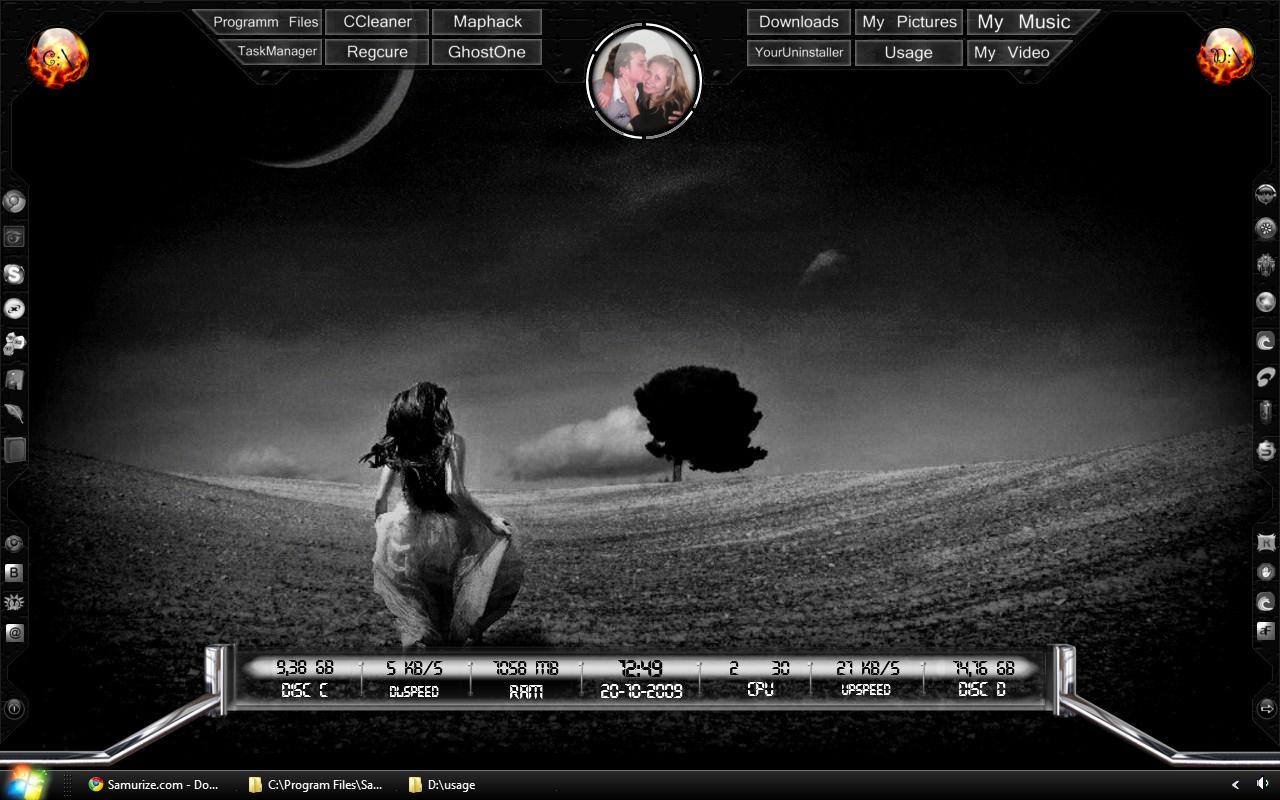The height and width of the screenshot is (800, 1280).
Task: Open the K icon in right sidebar
Action: pyautogui.click(x=1266, y=543)
